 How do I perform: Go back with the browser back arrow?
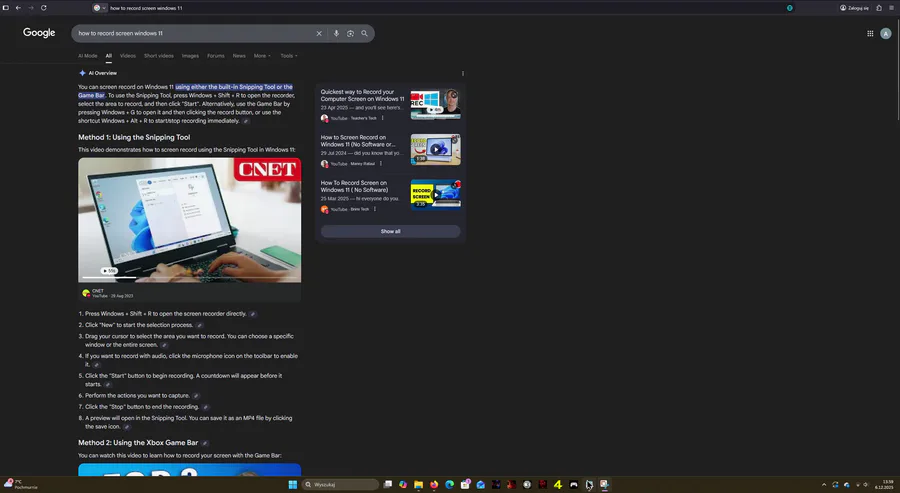[18, 8]
